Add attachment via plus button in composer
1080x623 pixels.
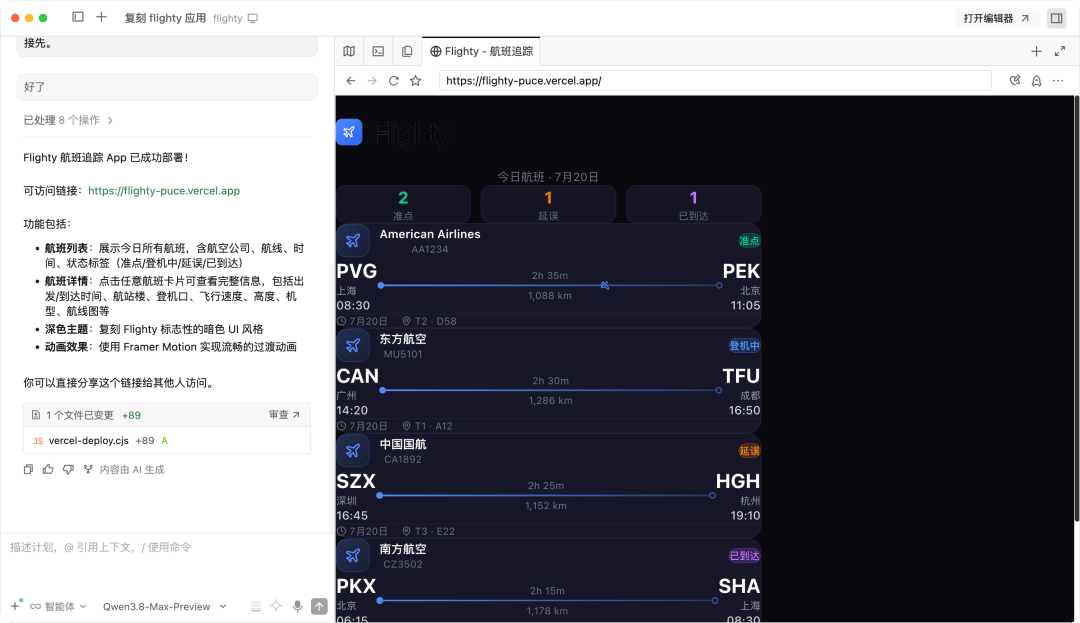coord(15,606)
